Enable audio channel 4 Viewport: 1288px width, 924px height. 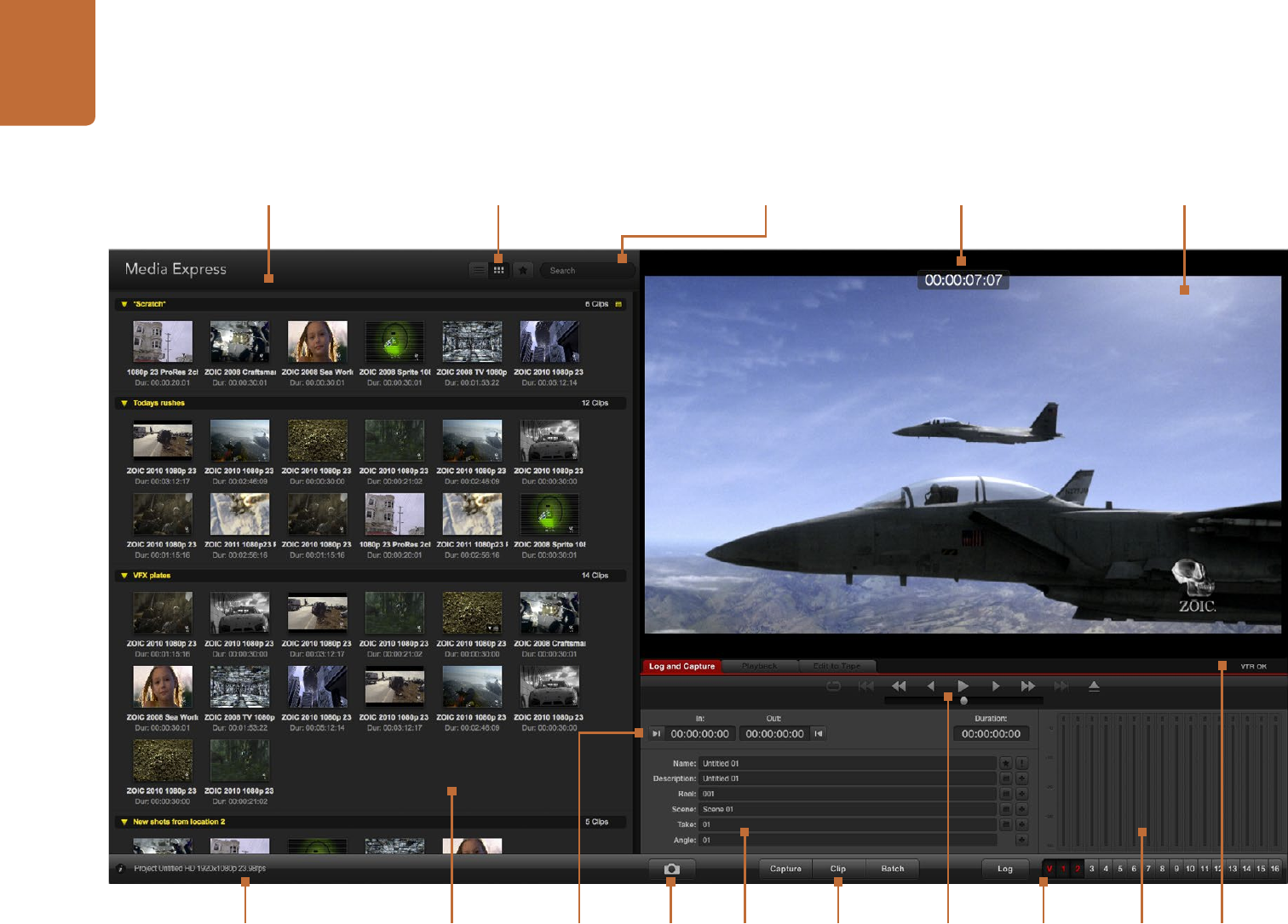click(x=1106, y=869)
